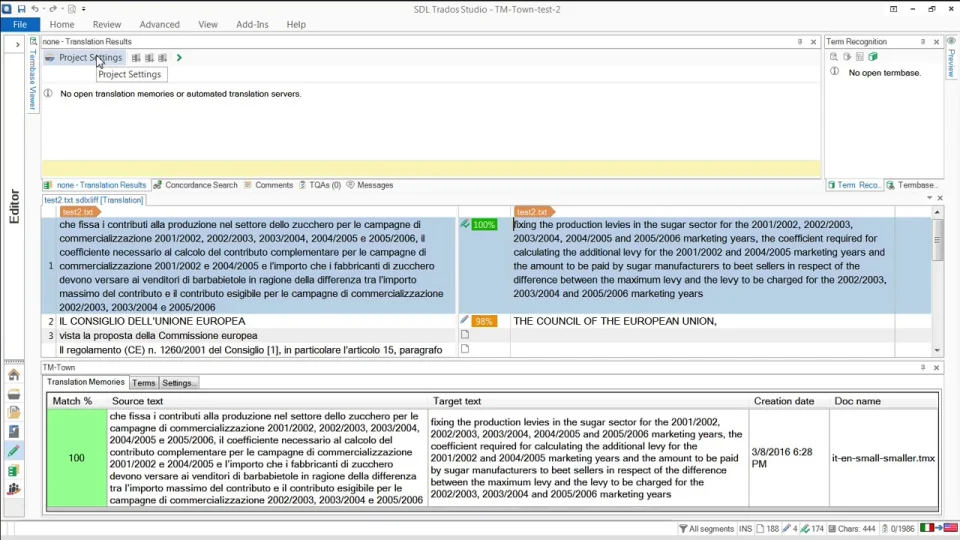This screenshot has height=540, width=960.
Task: Close the TM-Town panel
Action: [937, 367]
